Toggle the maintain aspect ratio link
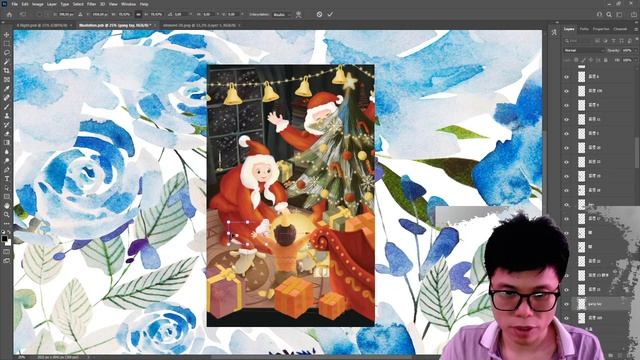 [138, 14]
